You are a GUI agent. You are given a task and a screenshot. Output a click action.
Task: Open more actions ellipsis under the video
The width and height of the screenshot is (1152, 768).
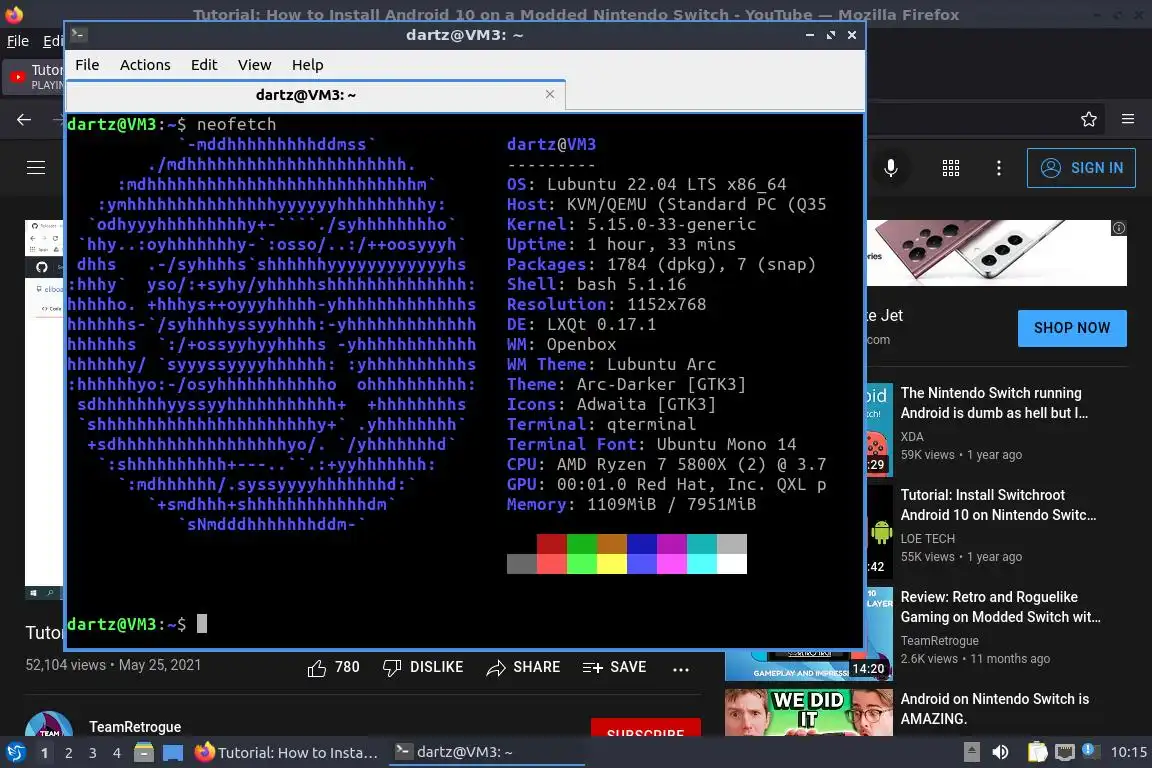click(680, 668)
